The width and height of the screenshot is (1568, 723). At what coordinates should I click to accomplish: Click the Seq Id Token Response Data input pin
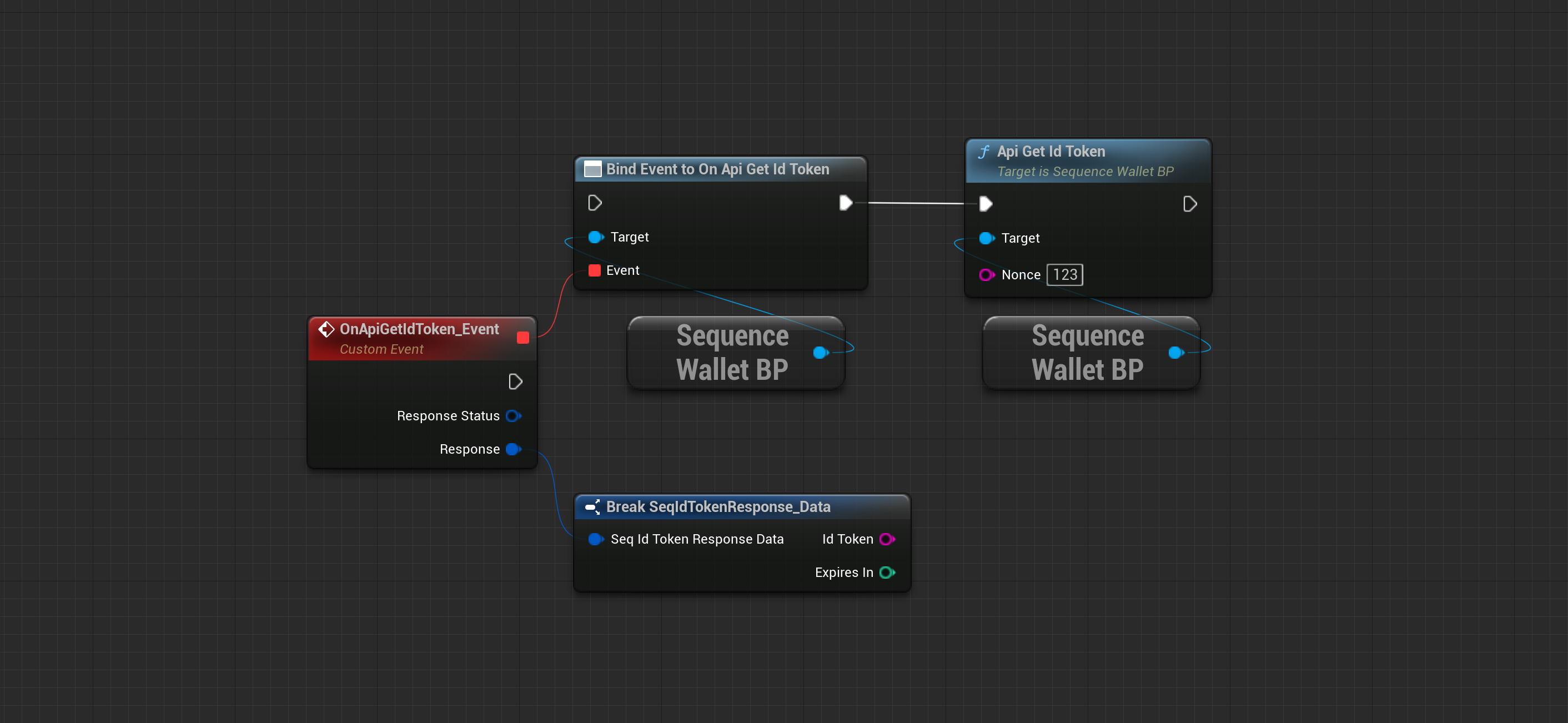click(x=595, y=539)
